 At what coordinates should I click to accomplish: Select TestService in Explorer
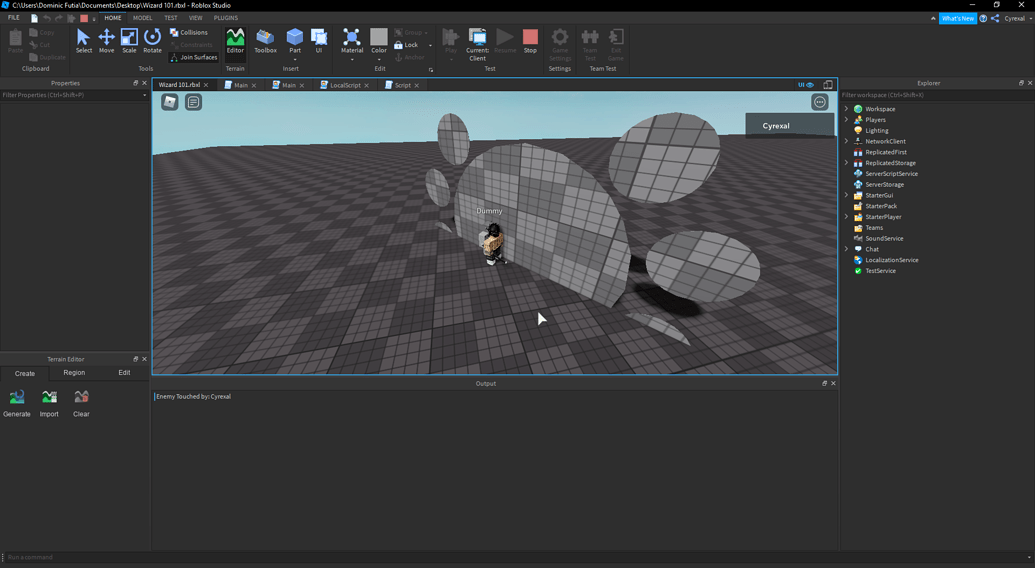(881, 270)
